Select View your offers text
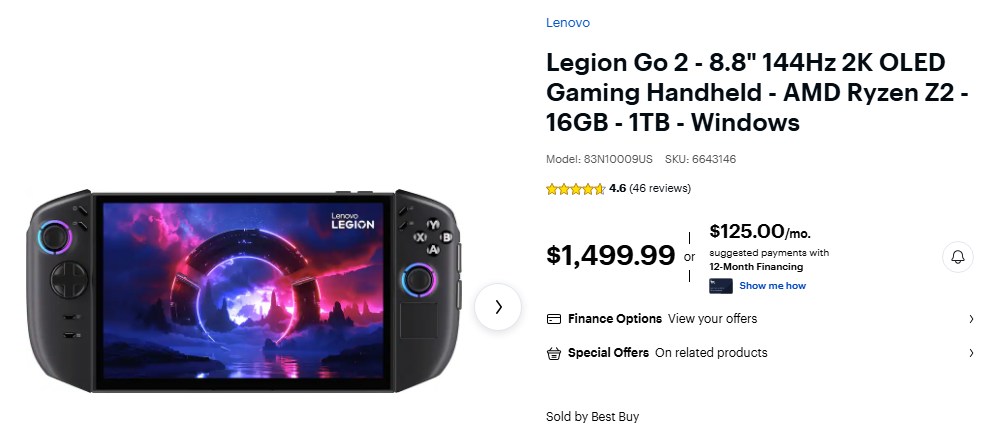The width and height of the screenshot is (994, 438). pyautogui.click(x=712, y=319)
